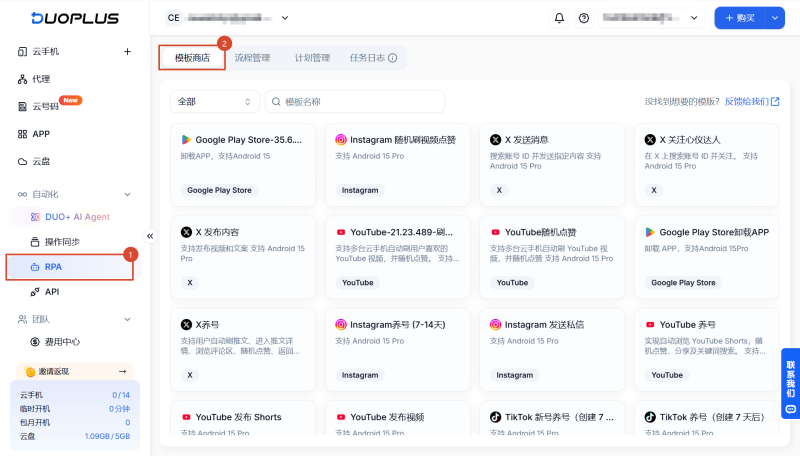Open the YouTube随机点赞 template
This screenshot has height=456, width=800.
(552, 257)
